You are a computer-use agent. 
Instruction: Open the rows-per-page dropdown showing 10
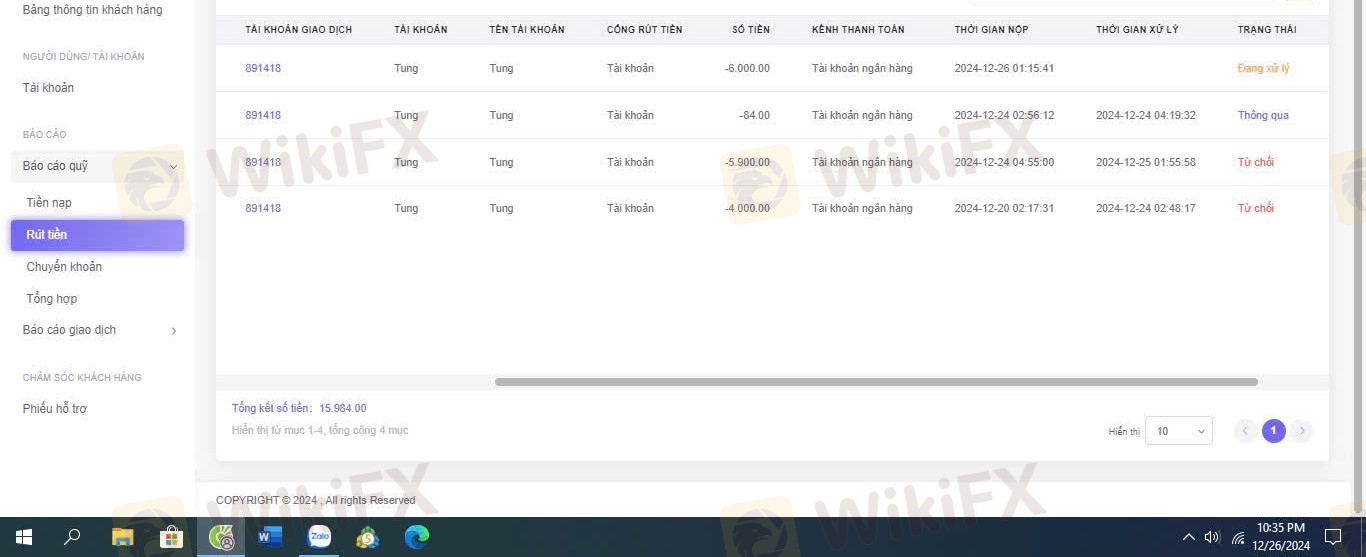[x=1179, y=431]
